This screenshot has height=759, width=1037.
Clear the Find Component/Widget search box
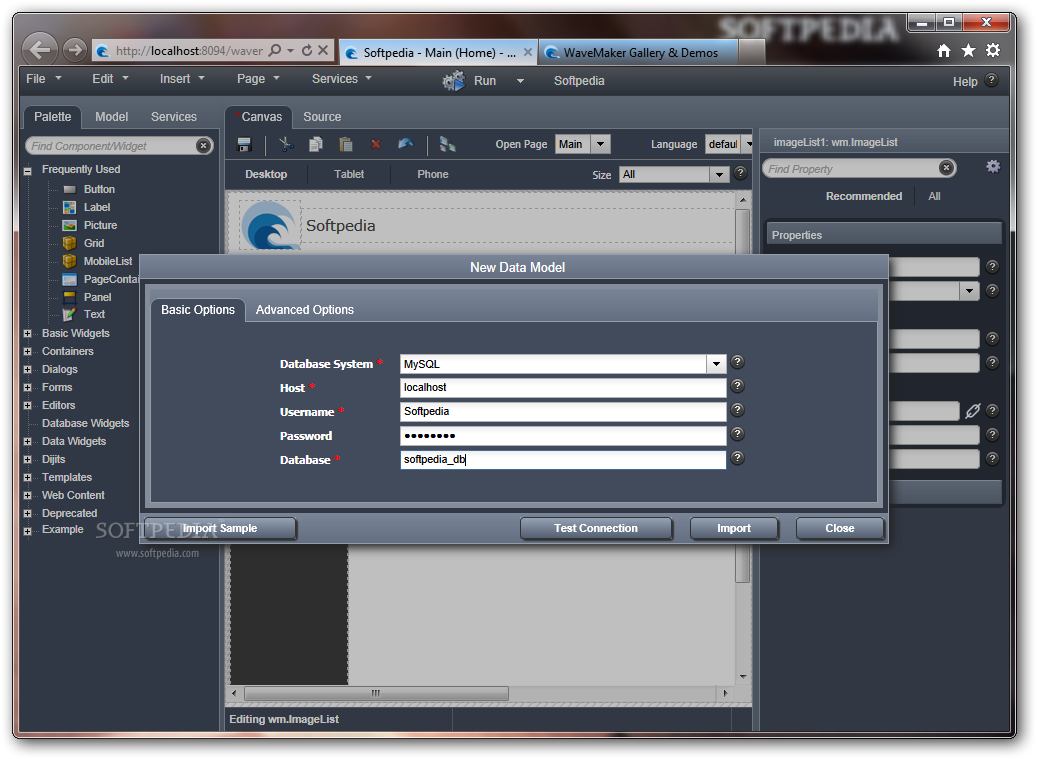pos(204,145)
